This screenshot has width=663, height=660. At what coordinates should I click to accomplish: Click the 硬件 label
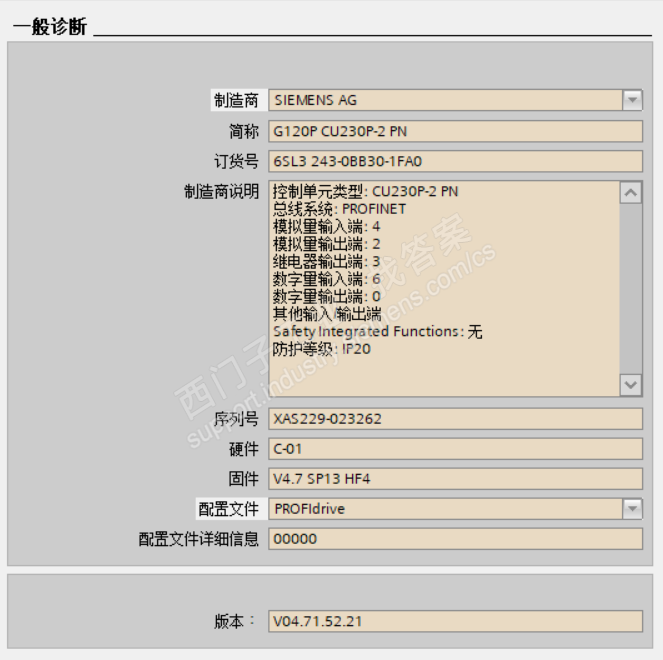coord(244,449)
